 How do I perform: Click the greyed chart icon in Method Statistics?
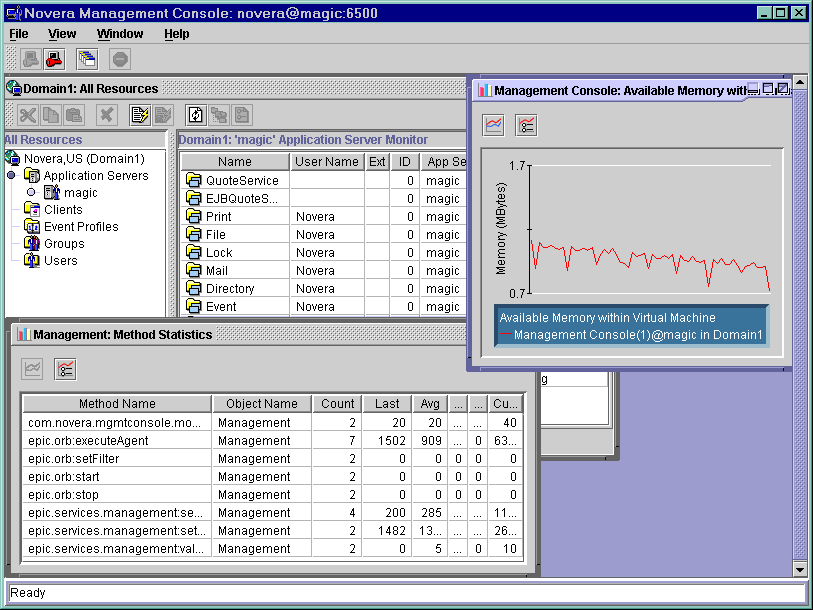coord(32,369)
